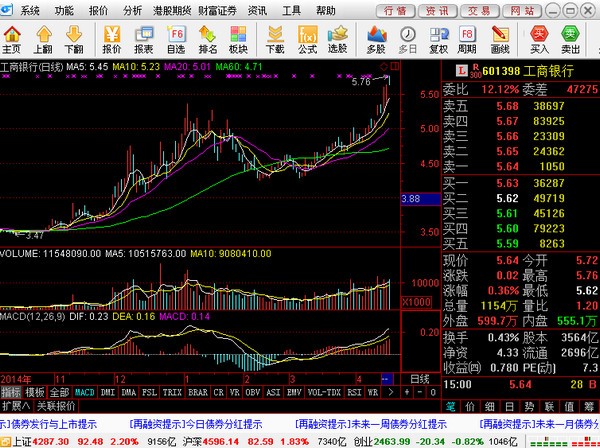Click the 行情 button at top right
600x448 pixels.
398,10
